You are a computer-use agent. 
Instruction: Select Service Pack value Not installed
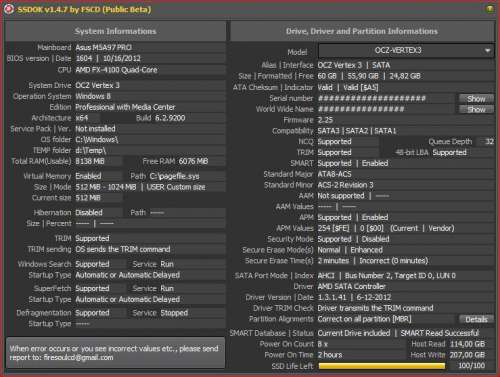point(95,129)
